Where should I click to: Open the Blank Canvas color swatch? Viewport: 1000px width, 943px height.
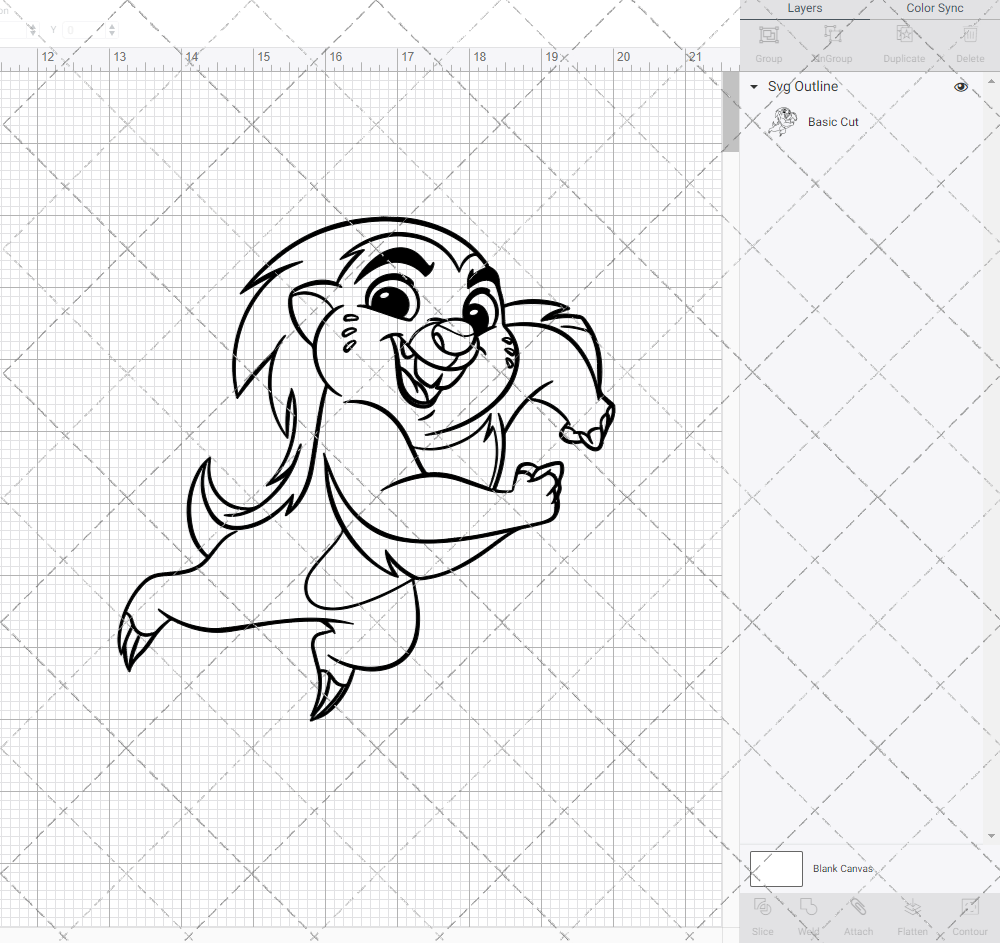click(x=776, y=868)
